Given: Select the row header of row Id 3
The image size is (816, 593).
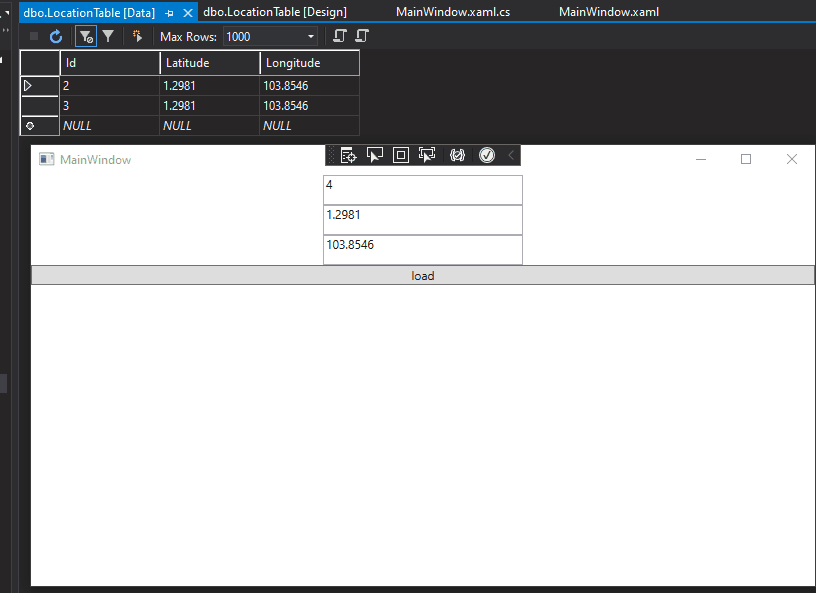Looking at the screenshot, I should click(40, 106).
